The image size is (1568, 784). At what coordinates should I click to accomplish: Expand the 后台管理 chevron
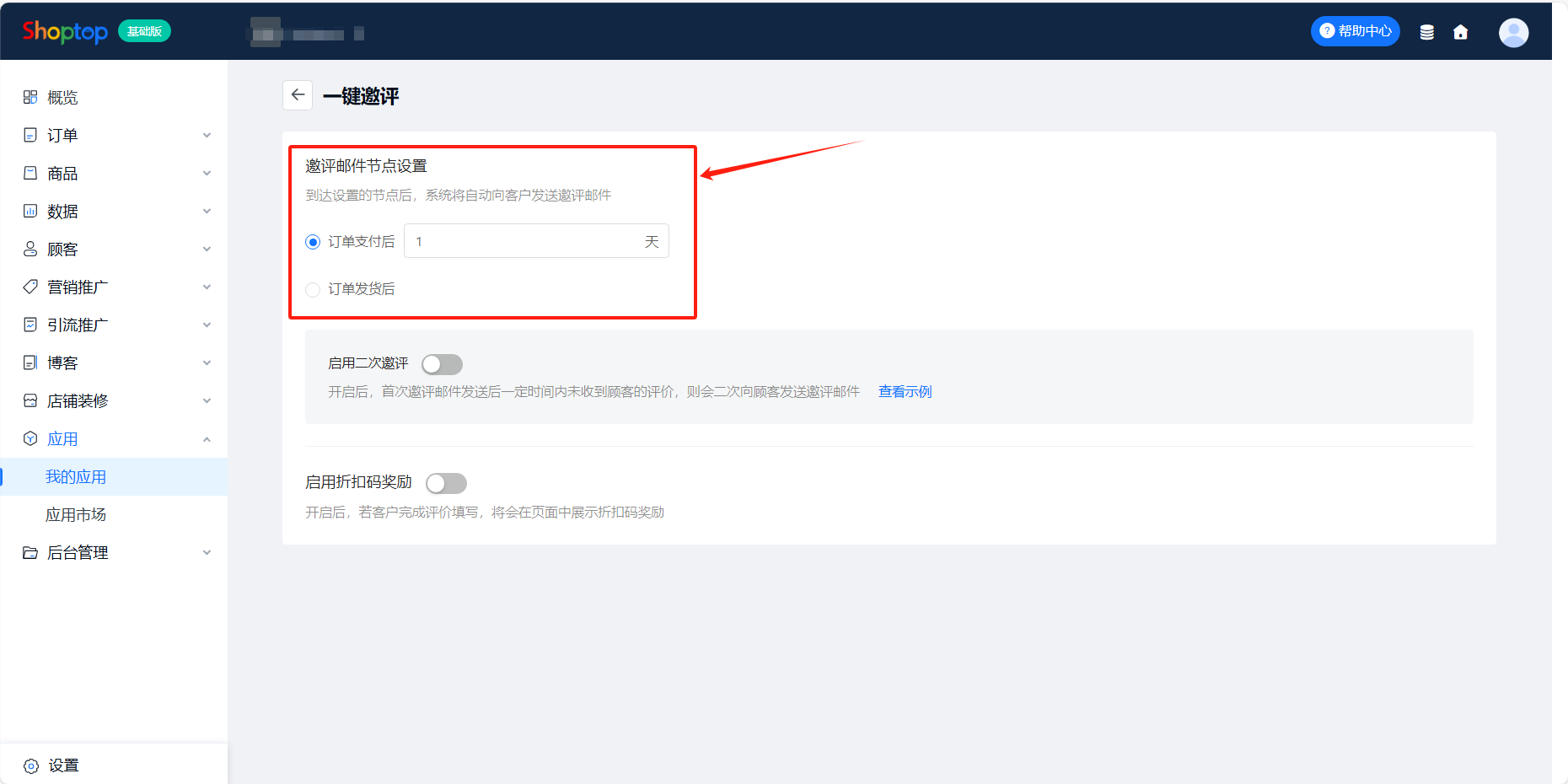tap(207, 552)
